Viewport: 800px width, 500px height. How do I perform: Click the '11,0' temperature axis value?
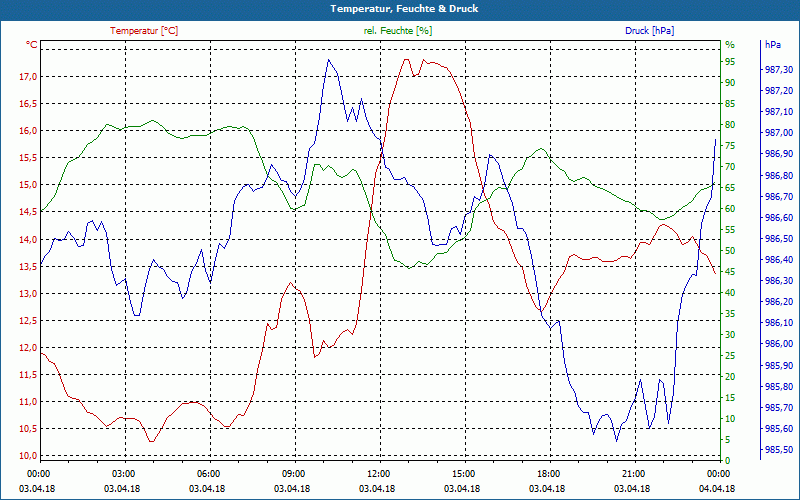point(28,402)
